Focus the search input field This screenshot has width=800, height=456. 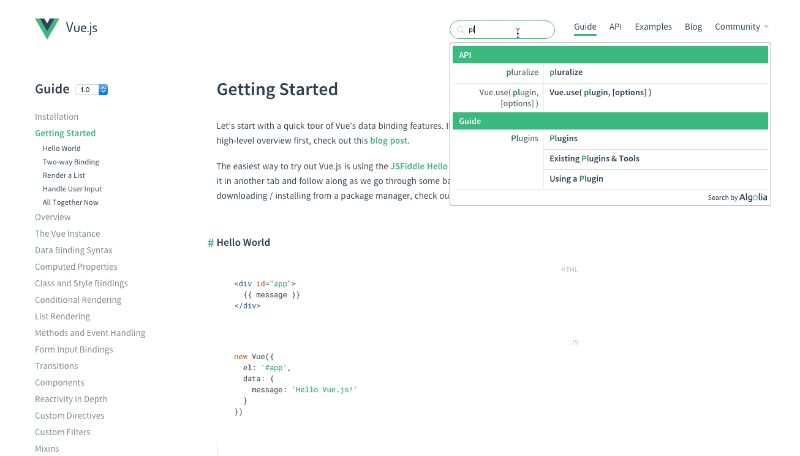(x=502, y=30)
